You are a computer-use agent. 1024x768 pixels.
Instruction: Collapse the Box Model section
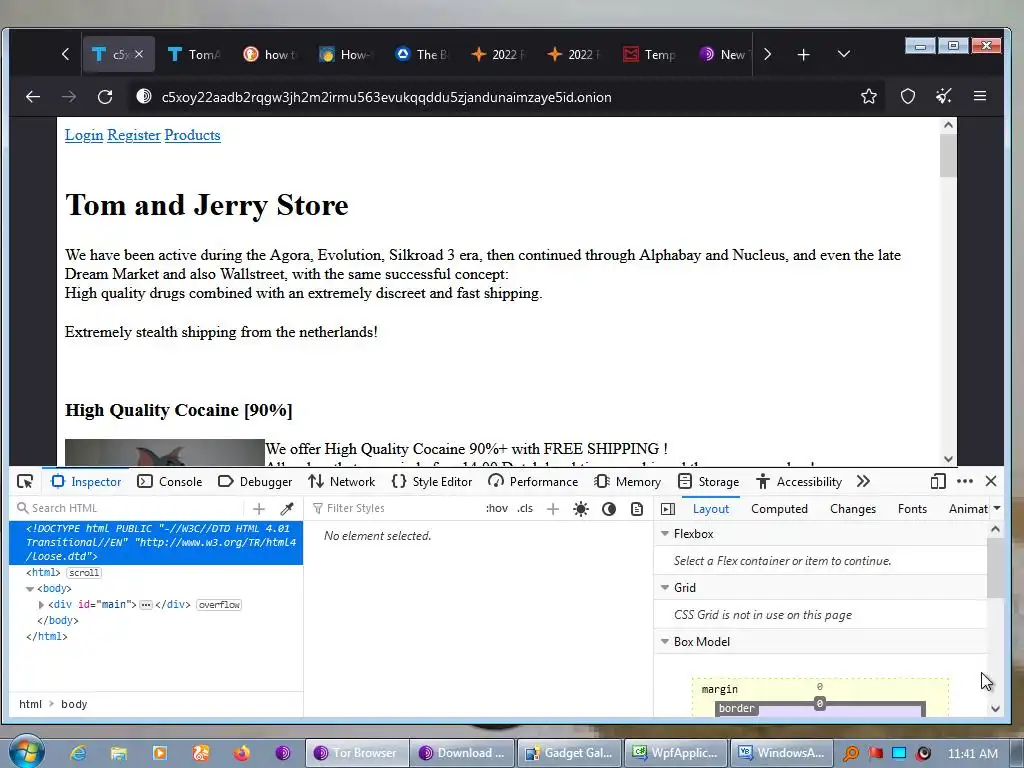point(665,642)
